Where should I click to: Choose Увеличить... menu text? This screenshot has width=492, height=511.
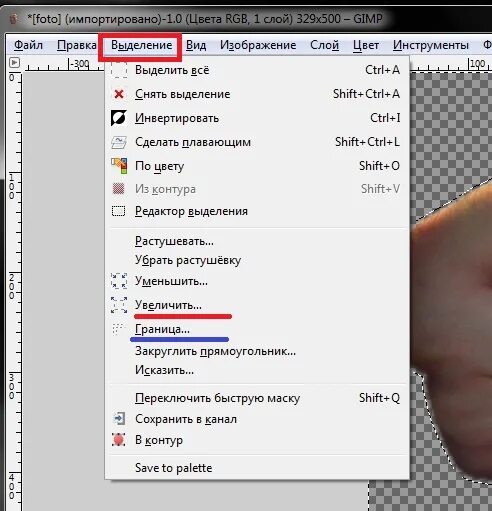(x=168, y=305)
